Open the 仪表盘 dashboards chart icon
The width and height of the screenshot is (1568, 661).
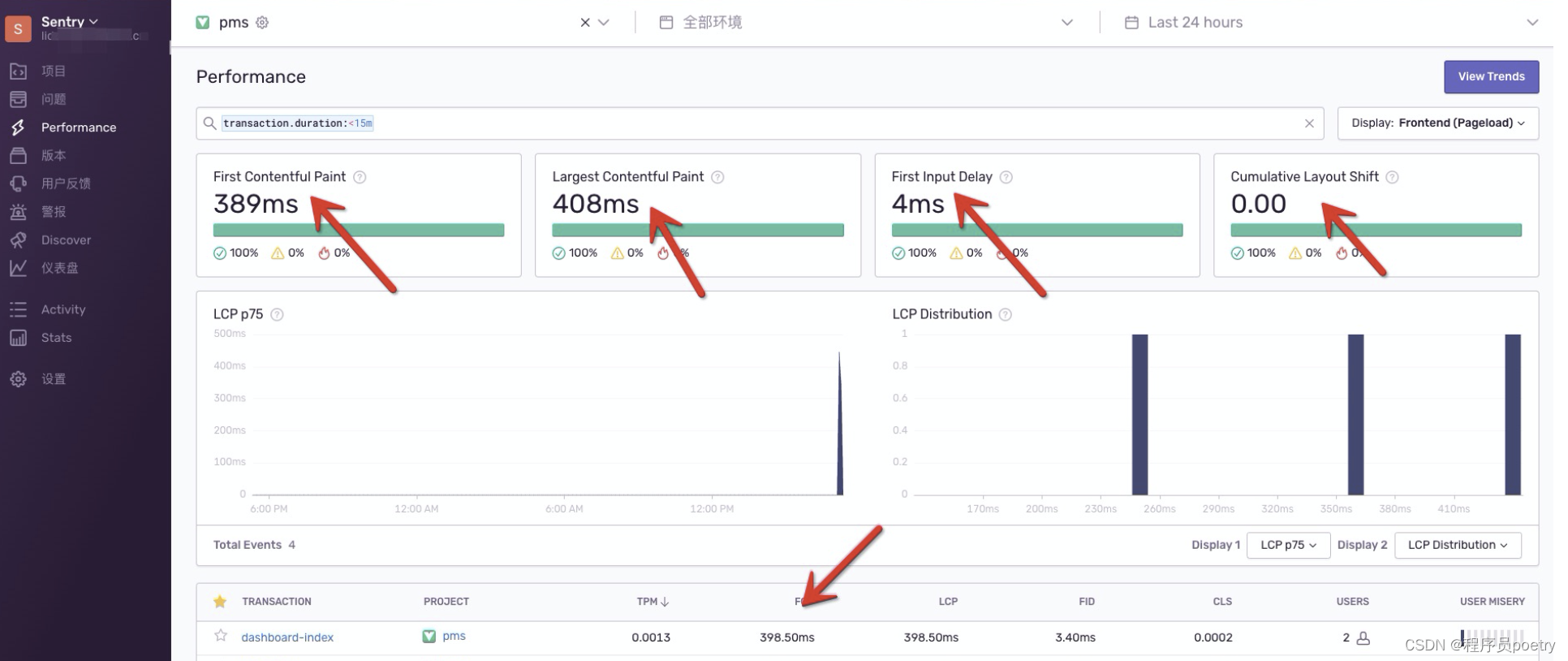(18, 268)
